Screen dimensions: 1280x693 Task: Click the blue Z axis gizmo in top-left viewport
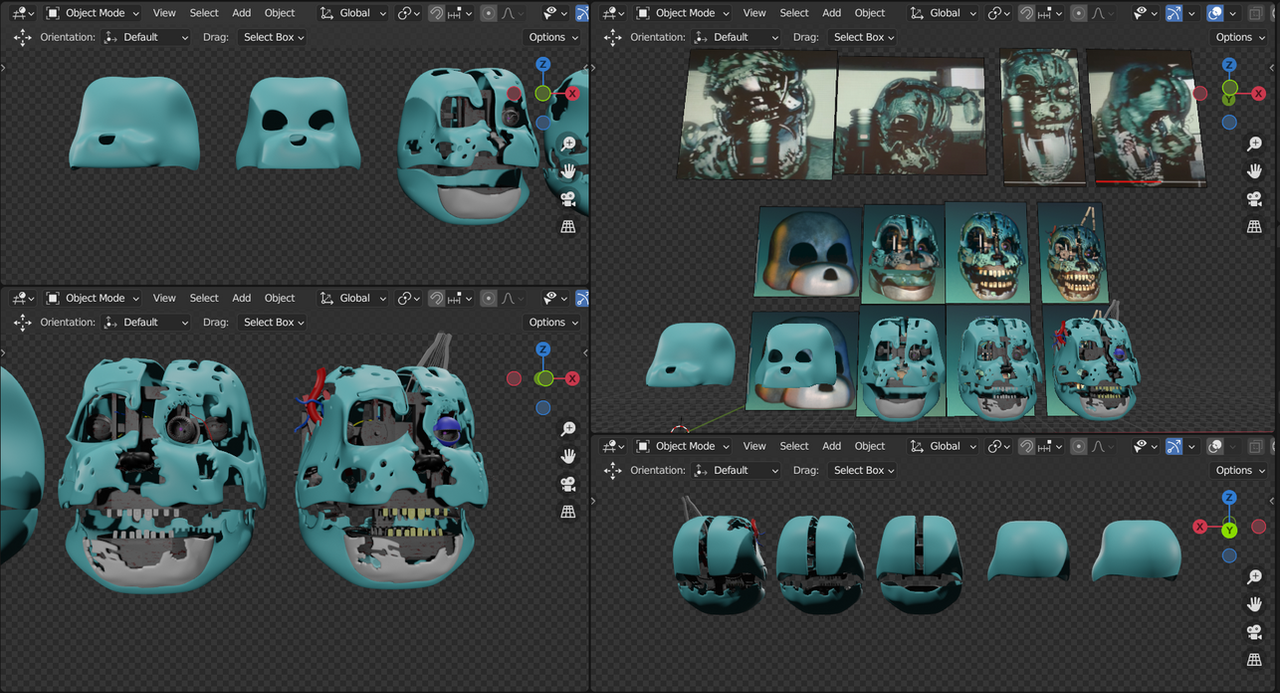tap(543, 64)
